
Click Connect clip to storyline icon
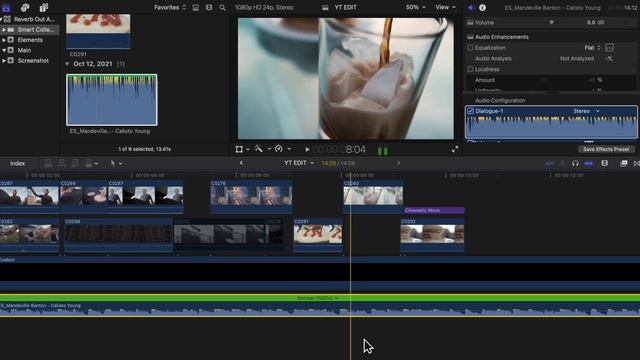(x=48, y=164)
